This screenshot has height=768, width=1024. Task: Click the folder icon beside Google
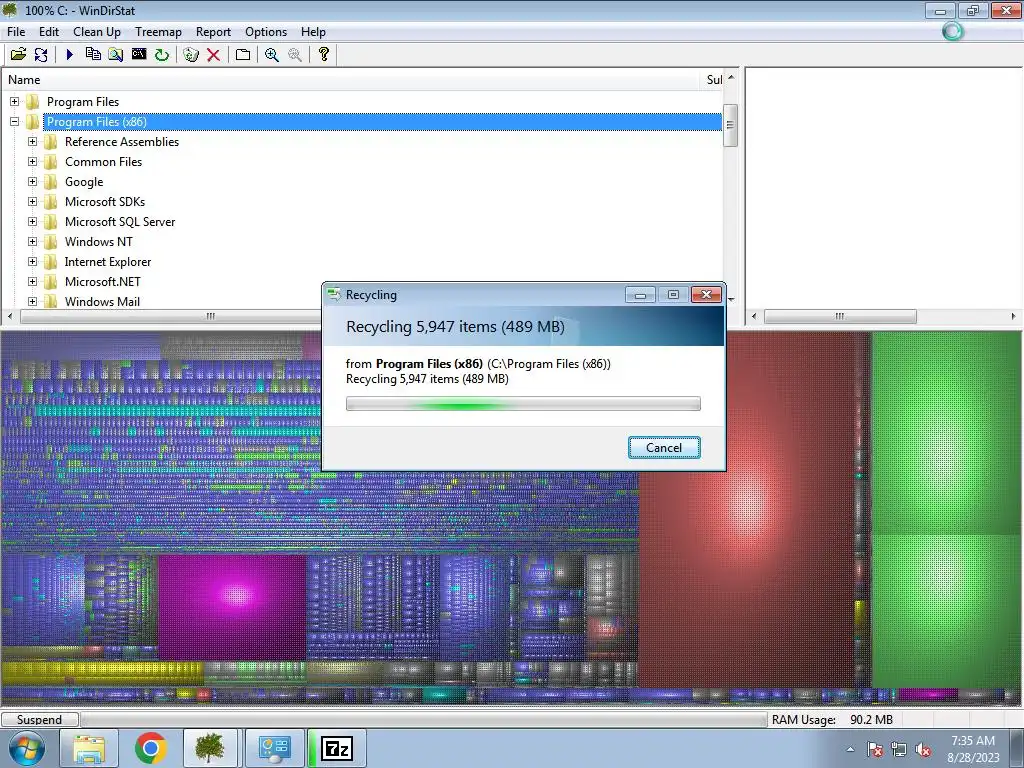pyautogui.click(x=50, y=182)
